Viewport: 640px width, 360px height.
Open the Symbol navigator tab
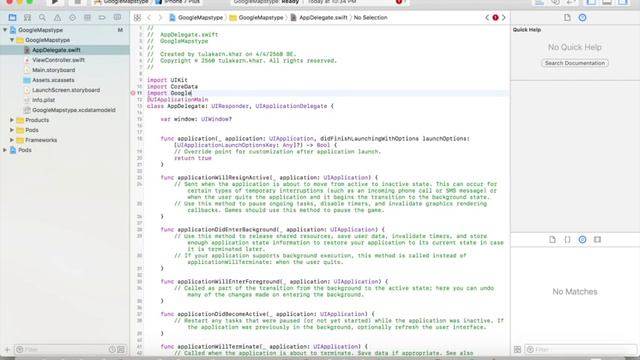pos(27,18)
